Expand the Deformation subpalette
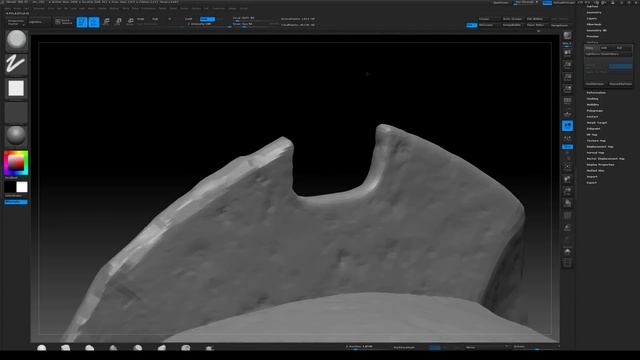The image size is (640, 360). tap(596, 93)
